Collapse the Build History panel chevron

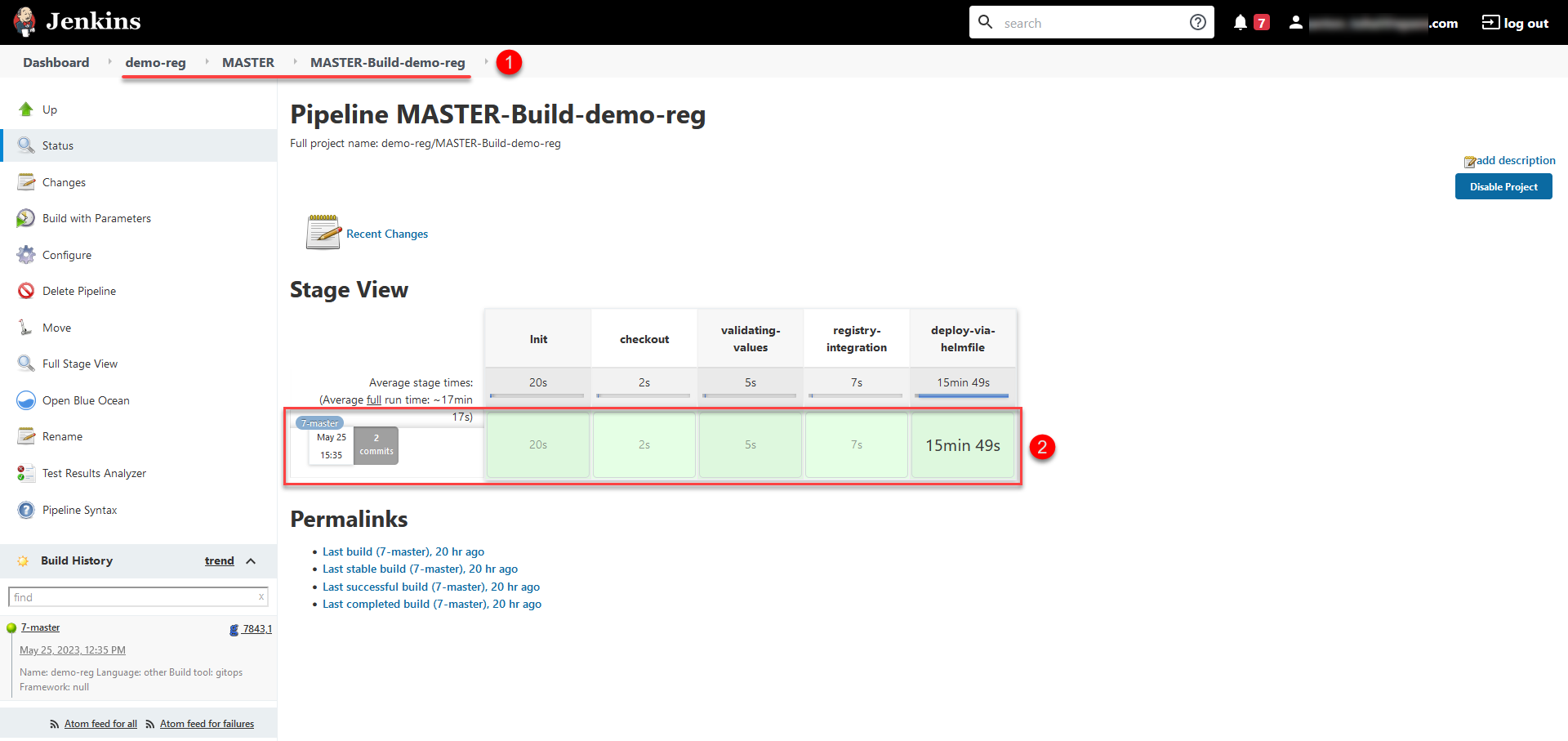(x=251, y=560)
